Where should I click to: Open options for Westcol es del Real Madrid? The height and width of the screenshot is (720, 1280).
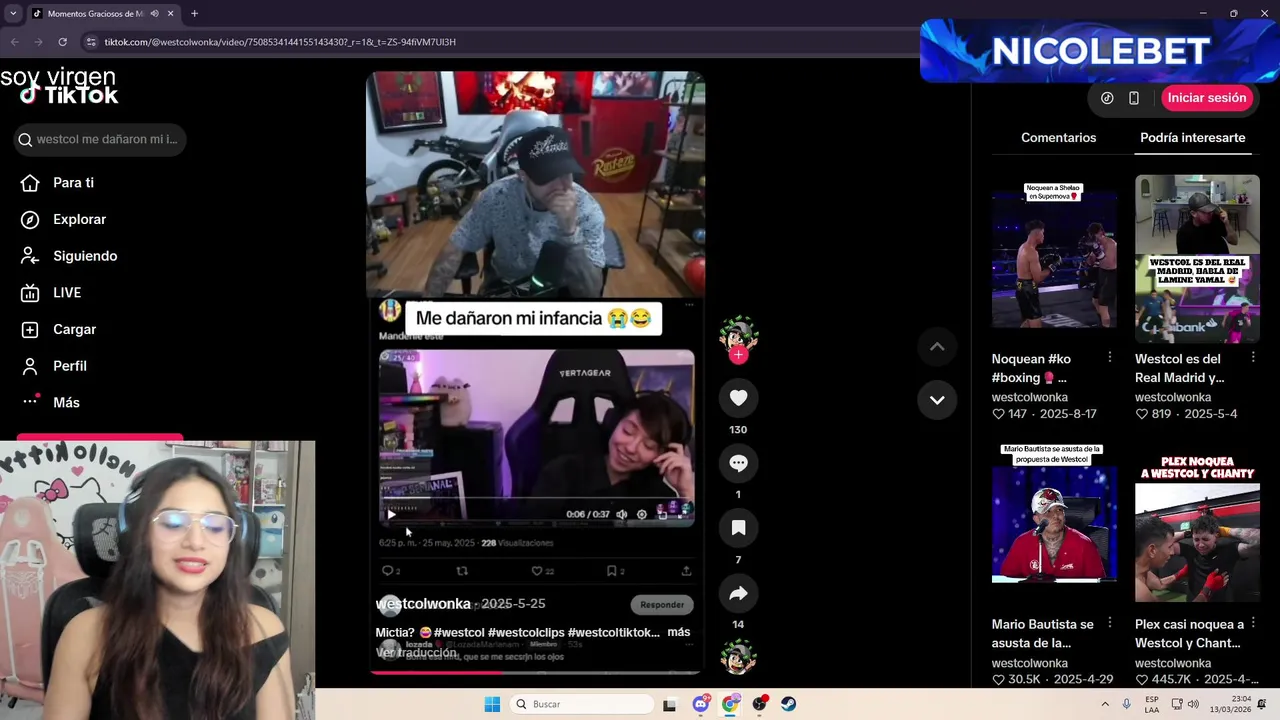click(x=1253, y=357)
